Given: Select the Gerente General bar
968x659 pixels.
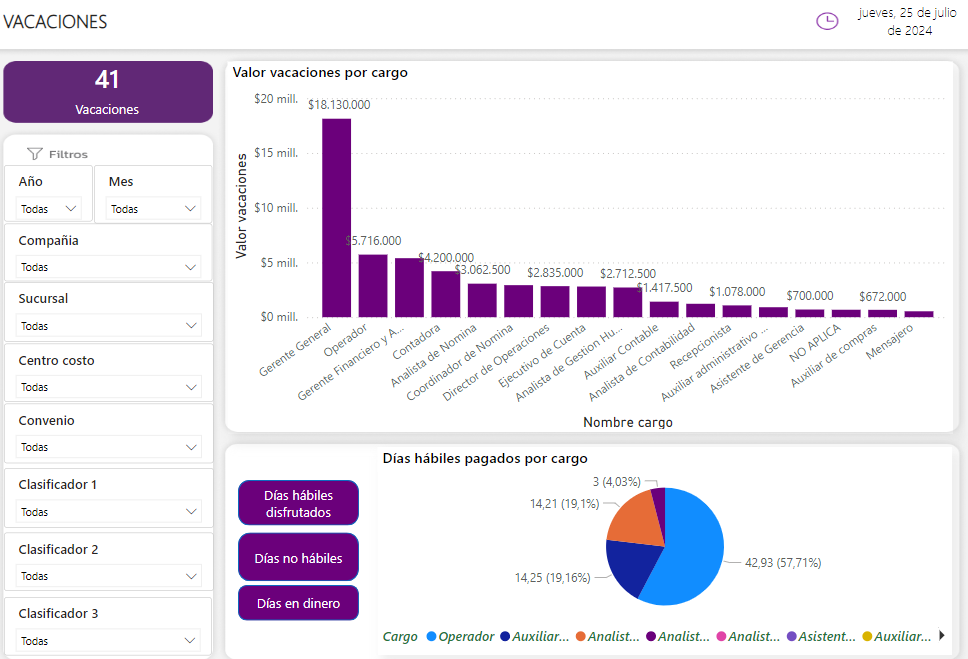Looking at the screenshot, I should tap(336, 218).
